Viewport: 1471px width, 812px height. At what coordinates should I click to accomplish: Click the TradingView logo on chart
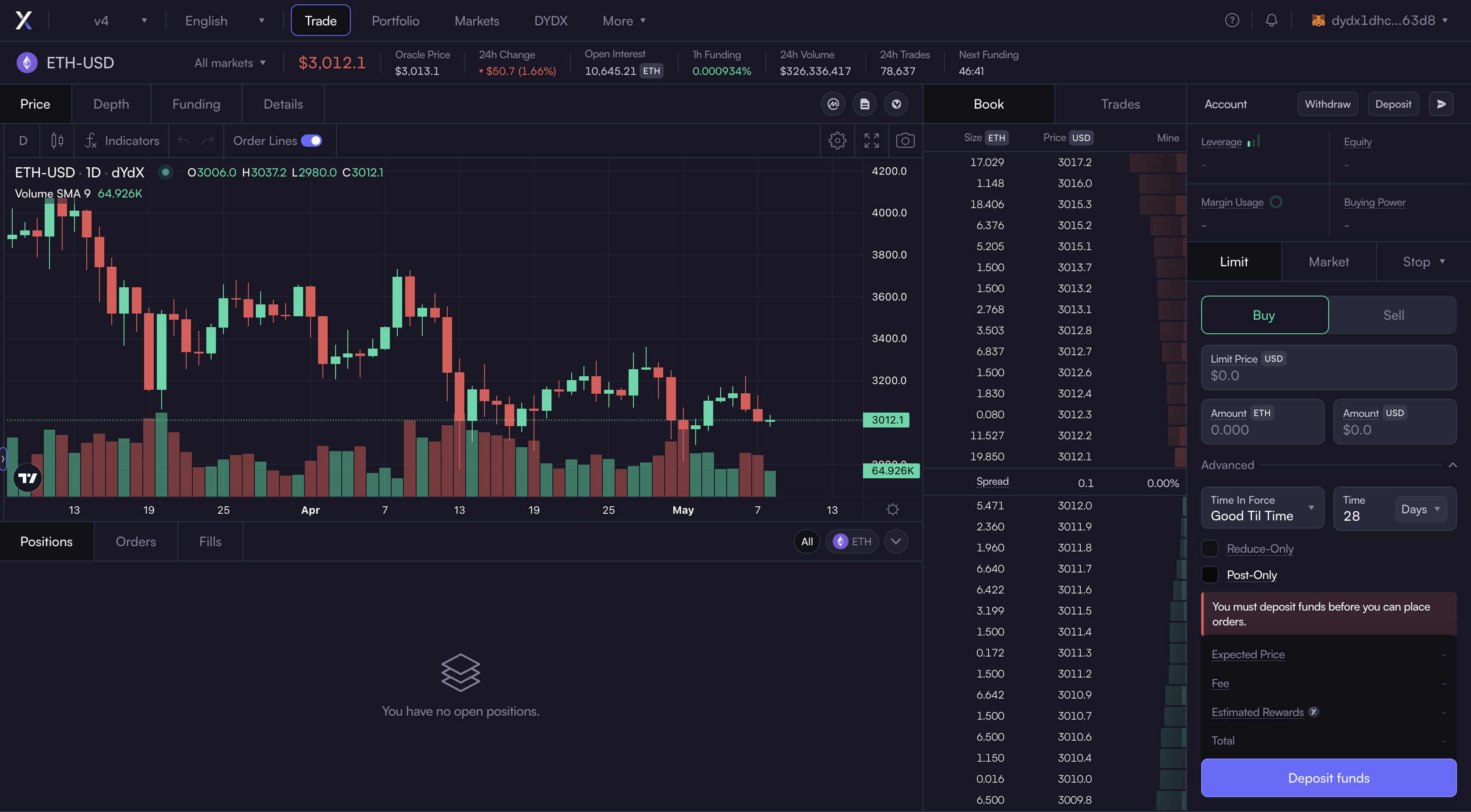[28, 478]
